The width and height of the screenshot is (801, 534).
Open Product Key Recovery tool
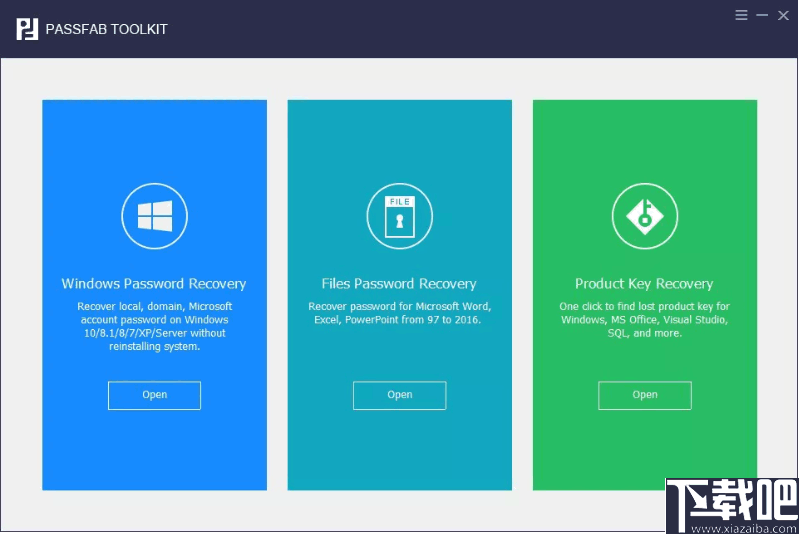[x=645, y=395]
